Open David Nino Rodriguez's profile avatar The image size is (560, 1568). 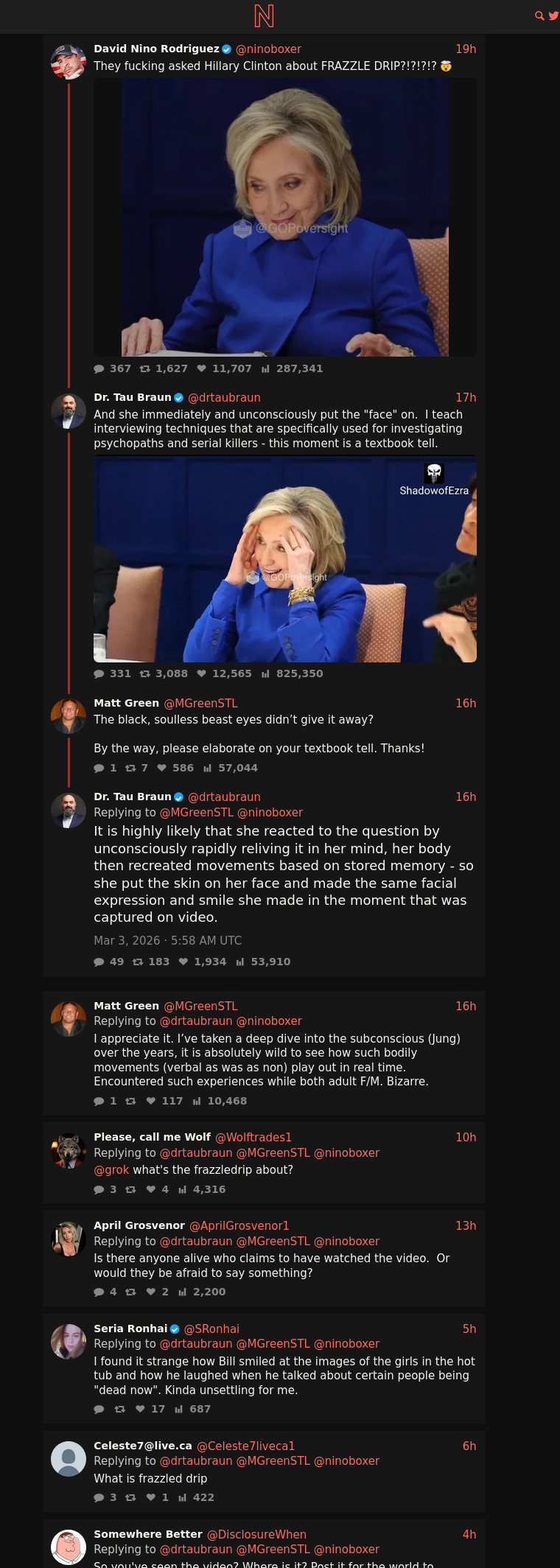(69, 62)
